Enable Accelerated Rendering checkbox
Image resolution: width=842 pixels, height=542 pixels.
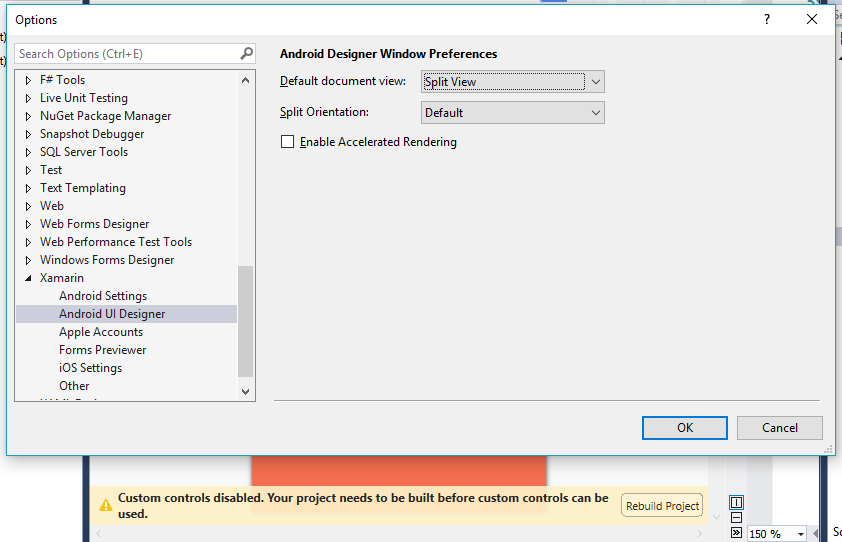288,142
